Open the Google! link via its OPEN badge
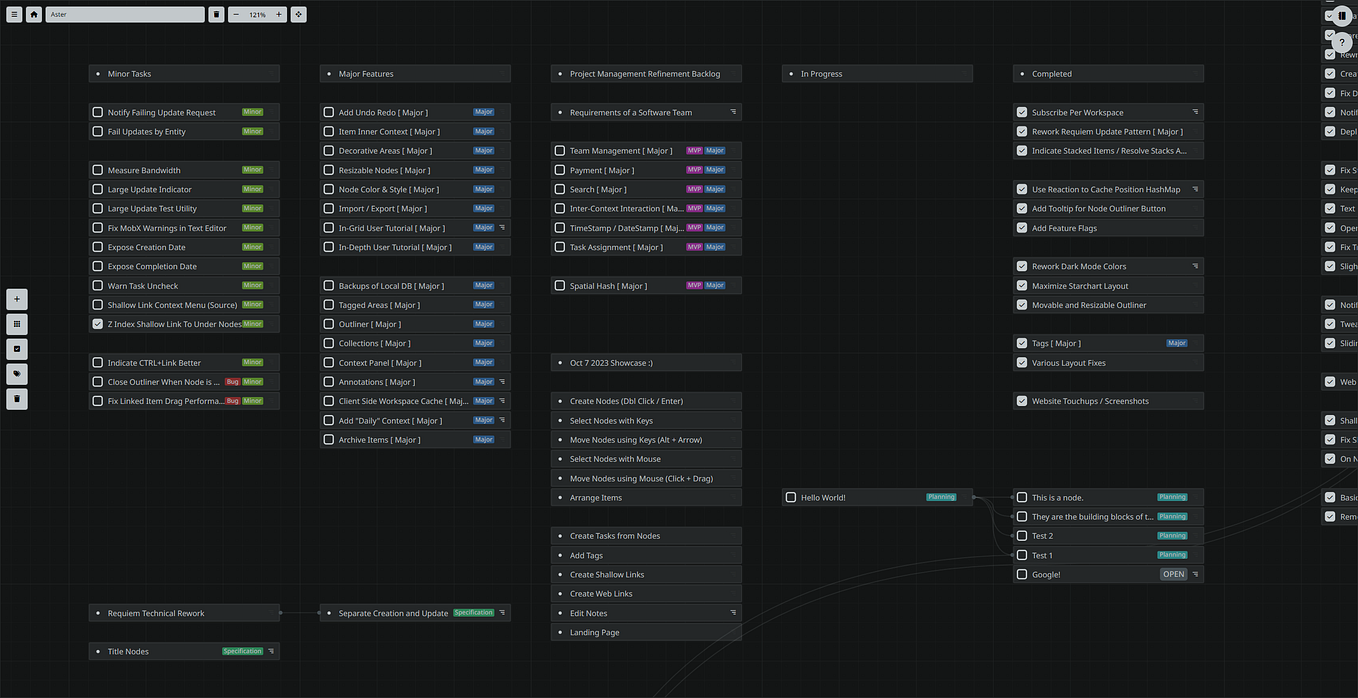 [1173, 574]
